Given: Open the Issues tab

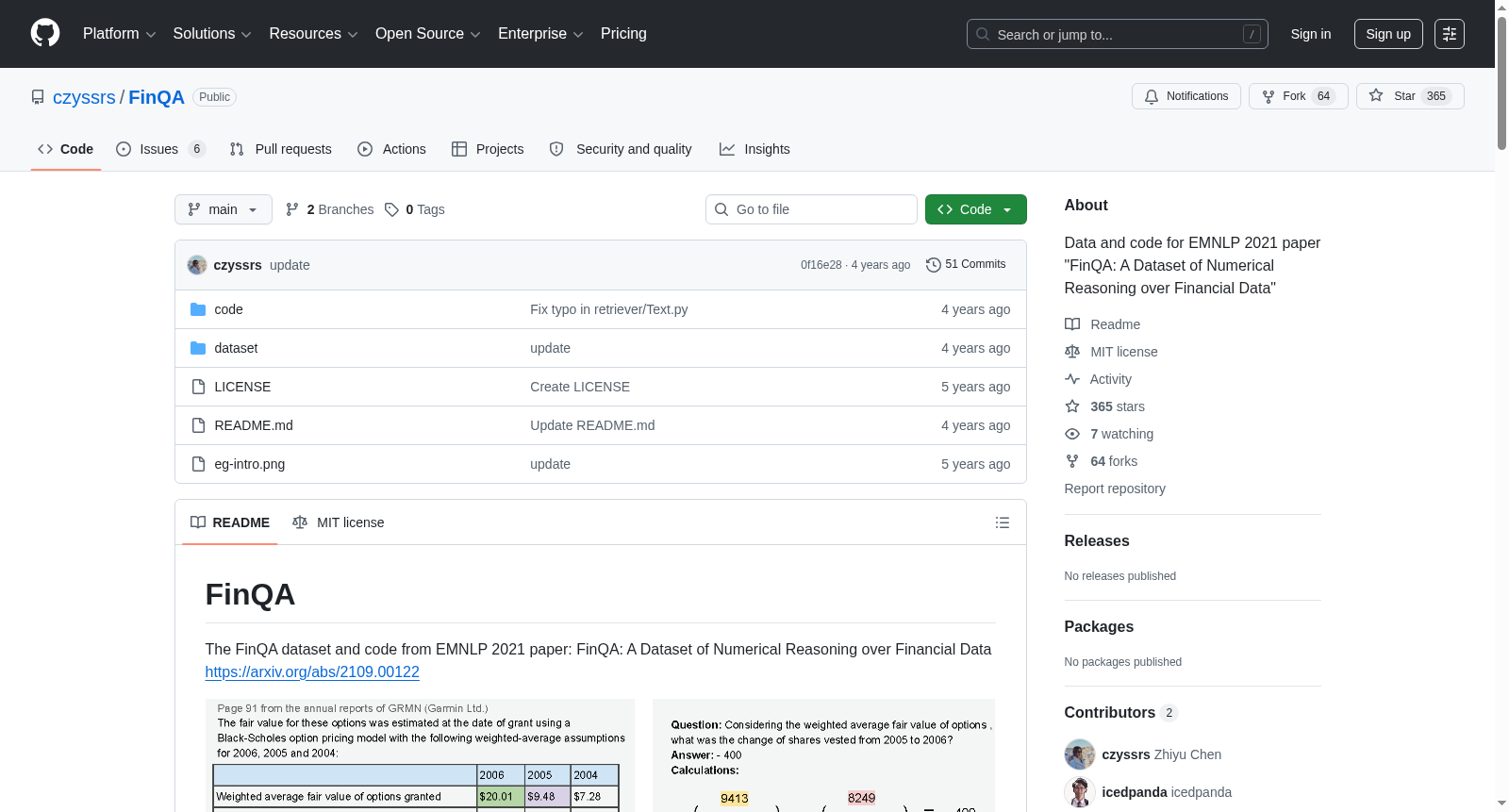Looking at the screenshot, I should coord(160,149).
